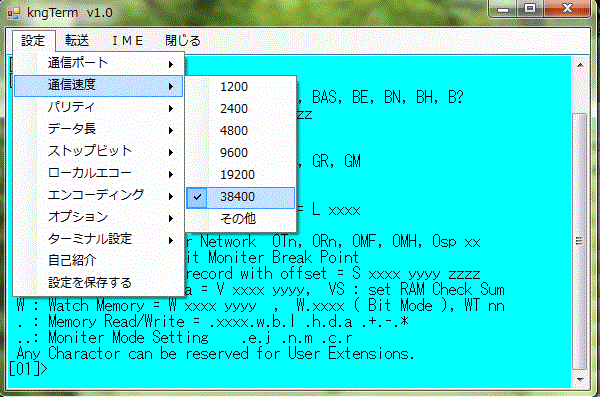
Task: Click the 'GR, GM' terminal text
Action: 336,162
